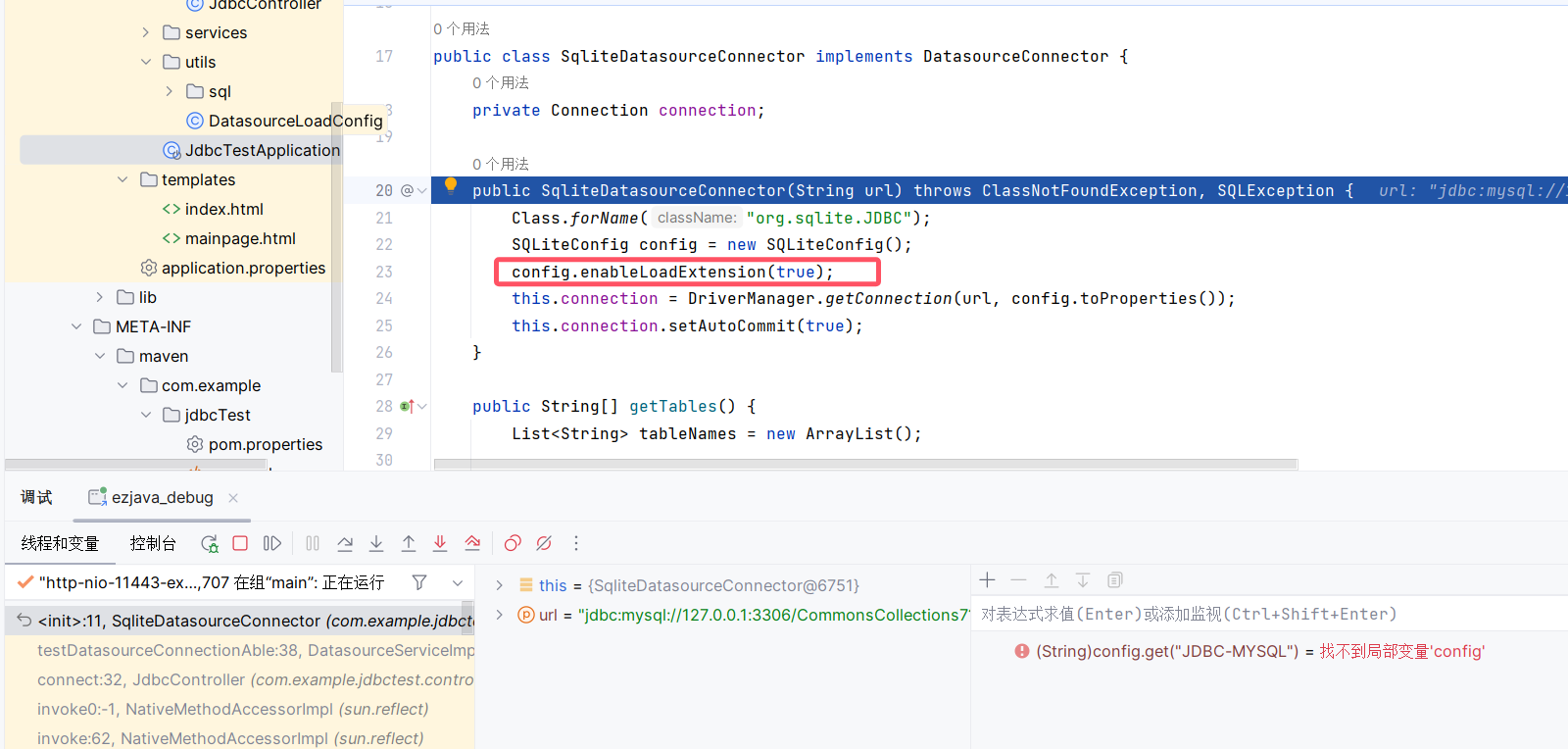This screenshot has height=749, width=1568.
Task: Expand the 'url' variable node
Action: click(499, 615)
